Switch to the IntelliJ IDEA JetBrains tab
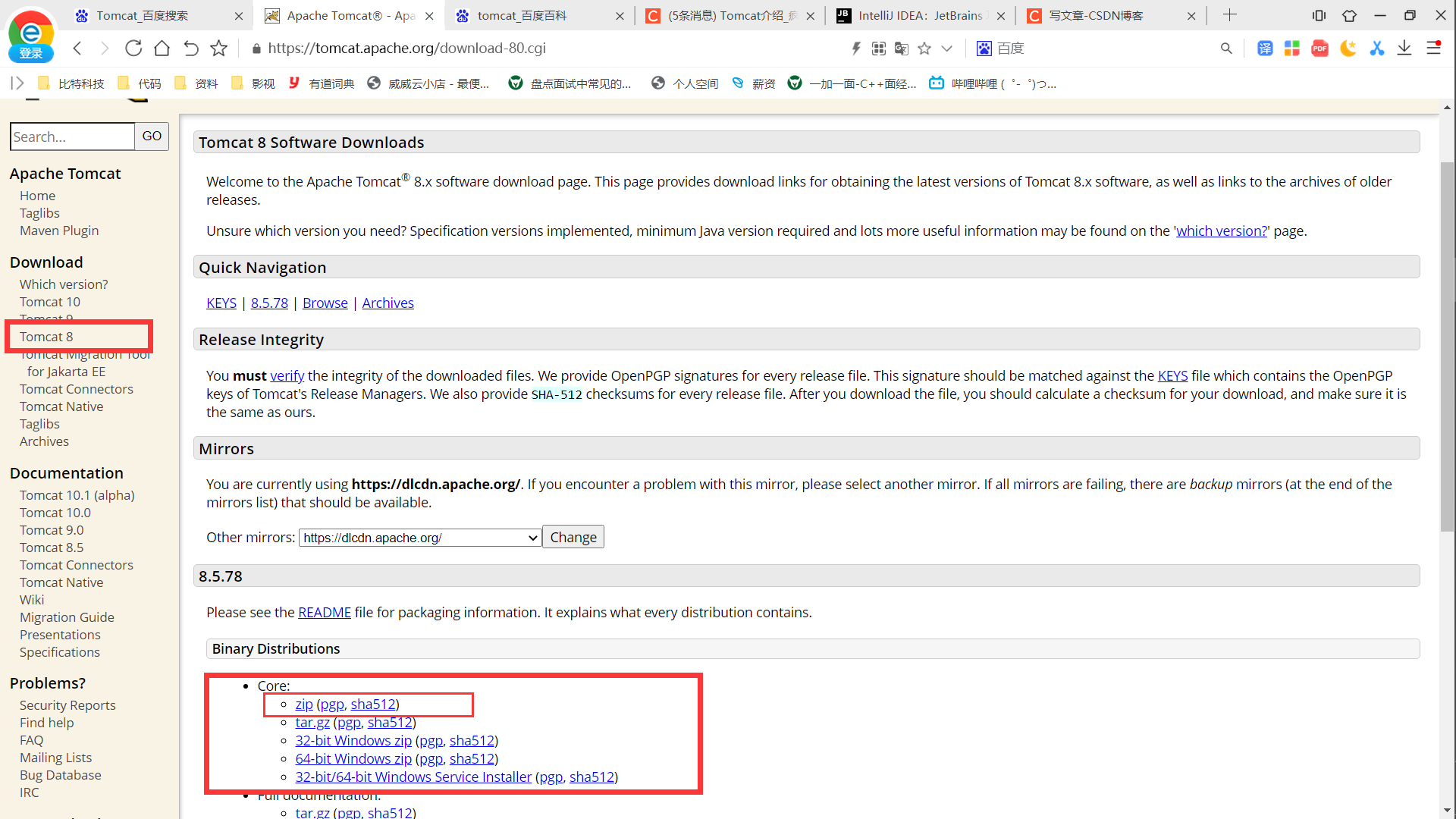1456x819 pixels. tap(920, 16)
